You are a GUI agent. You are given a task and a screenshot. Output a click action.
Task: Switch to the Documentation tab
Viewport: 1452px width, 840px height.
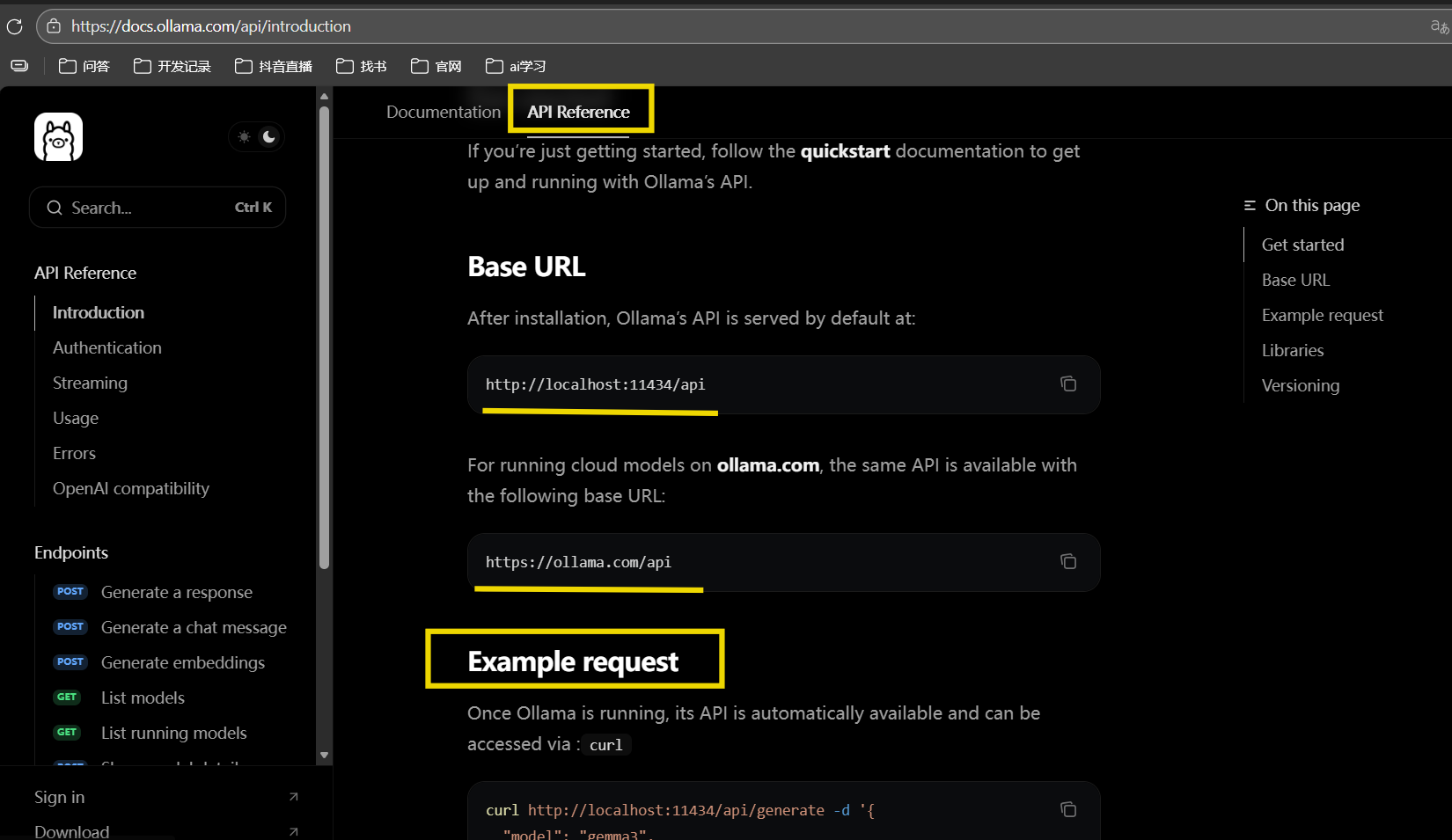[444, 112]
